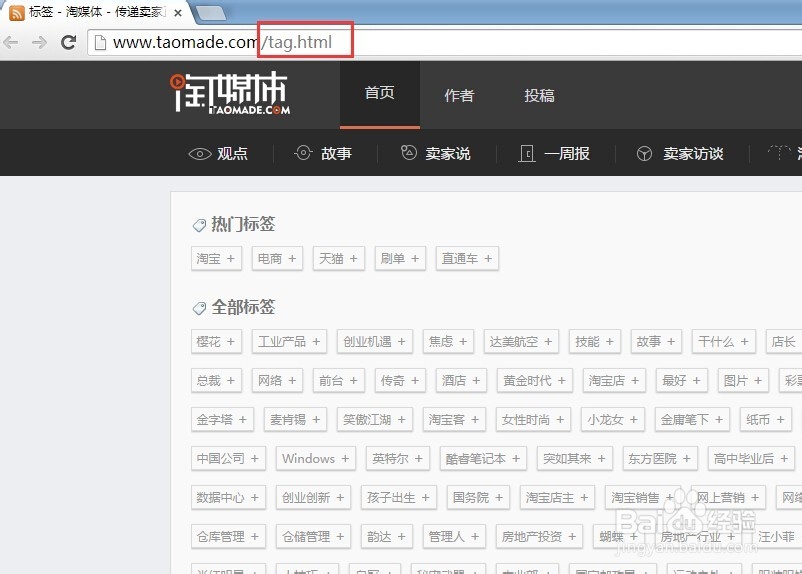Click the tag icon next to 热门标签

(x=199, y=225)
